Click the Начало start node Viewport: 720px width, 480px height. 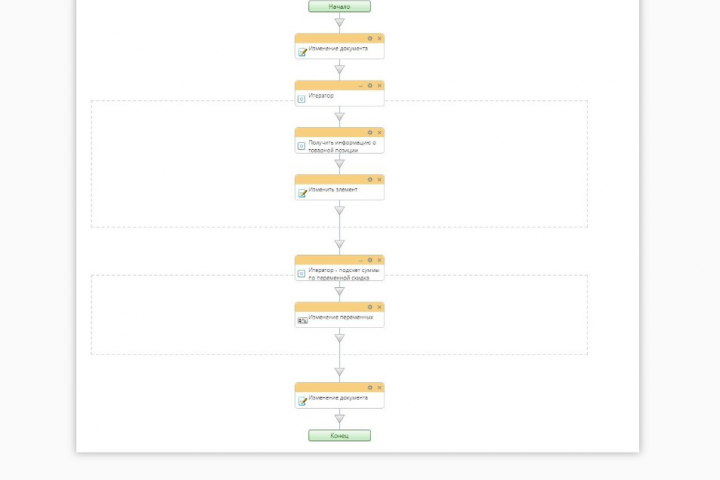[339, 6]
